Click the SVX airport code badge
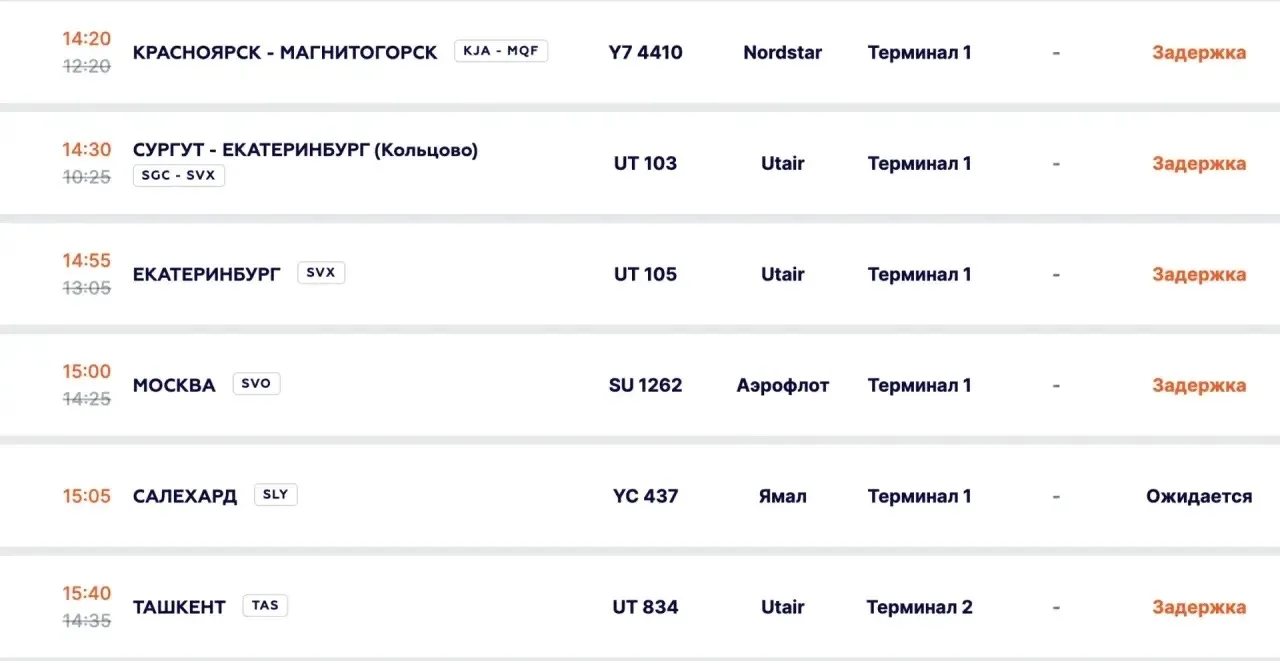Image resolution: width=1280 pixels, height=661 pixels. point(321,273)
